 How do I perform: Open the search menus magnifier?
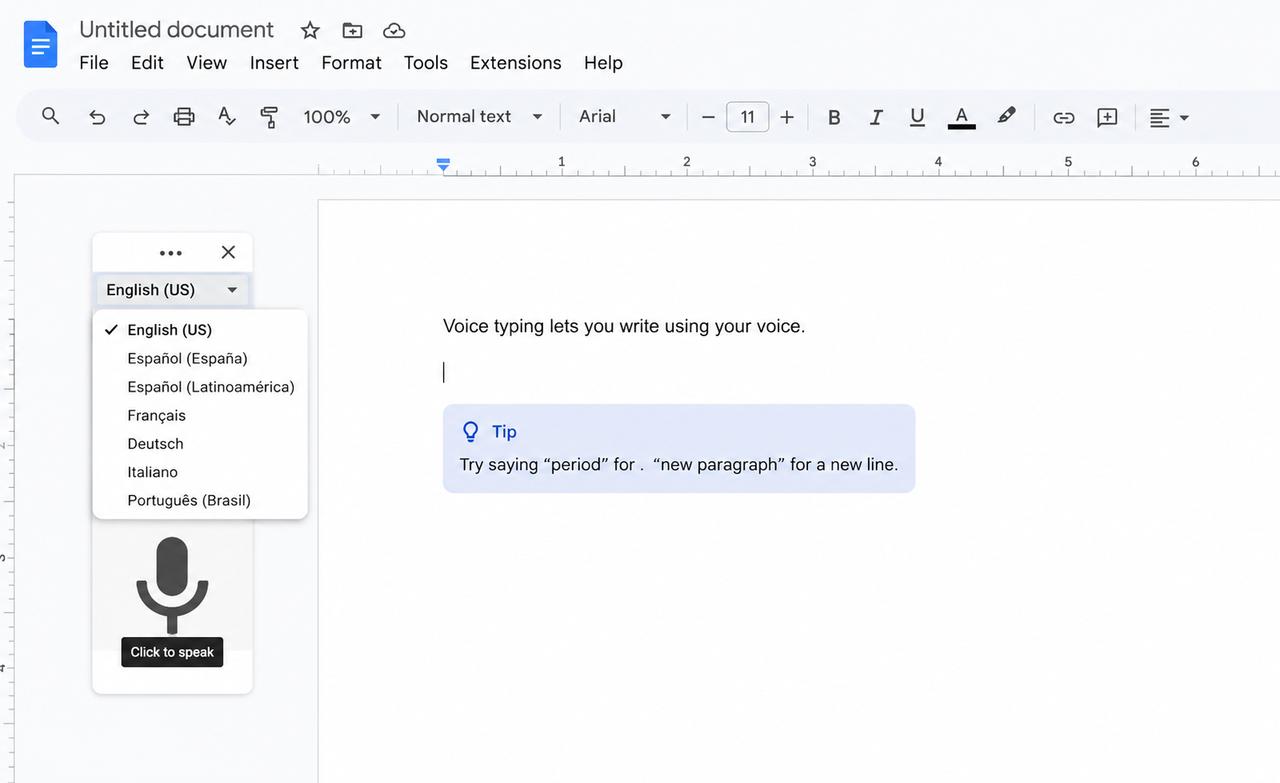pyautogui.click(x=51, y=116)
